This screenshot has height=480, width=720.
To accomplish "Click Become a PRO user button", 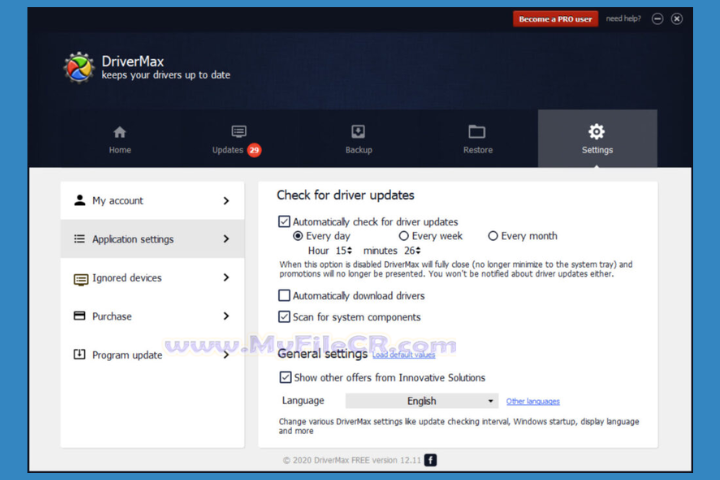I will (x=555, y=19).
